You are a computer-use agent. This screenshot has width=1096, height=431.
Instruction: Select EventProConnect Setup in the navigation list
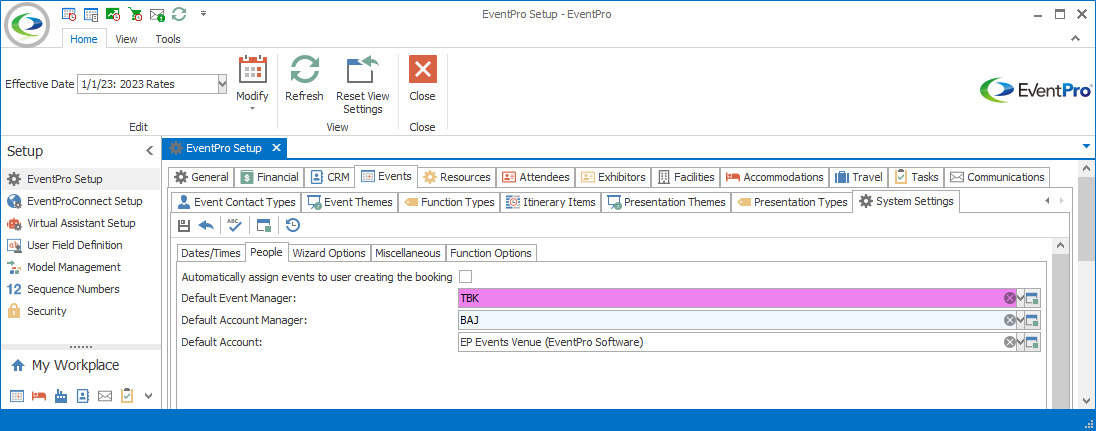[80, 201]
